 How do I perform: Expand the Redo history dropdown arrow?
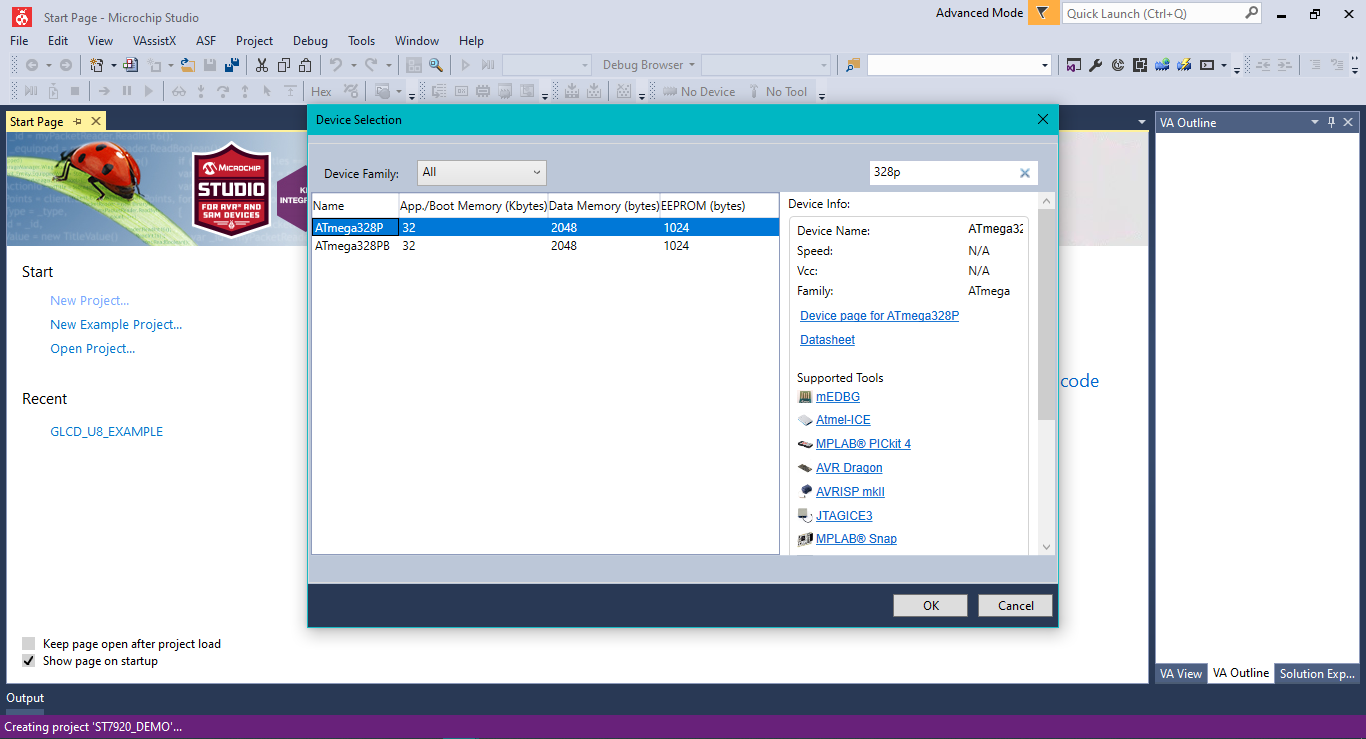tap(388, 65)
